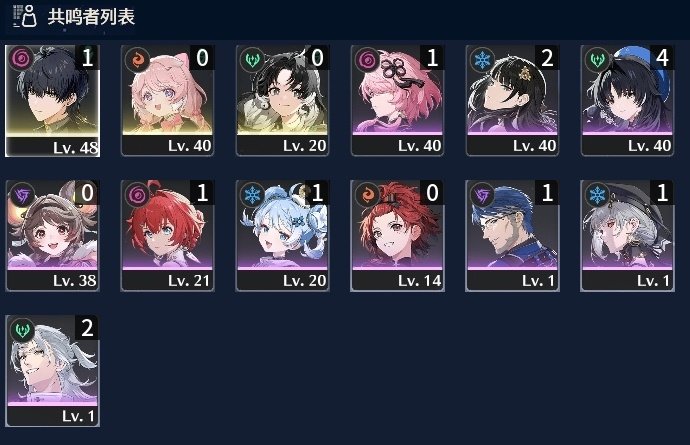Click the Electro element icon on brown-haired girl

point(22,195)
